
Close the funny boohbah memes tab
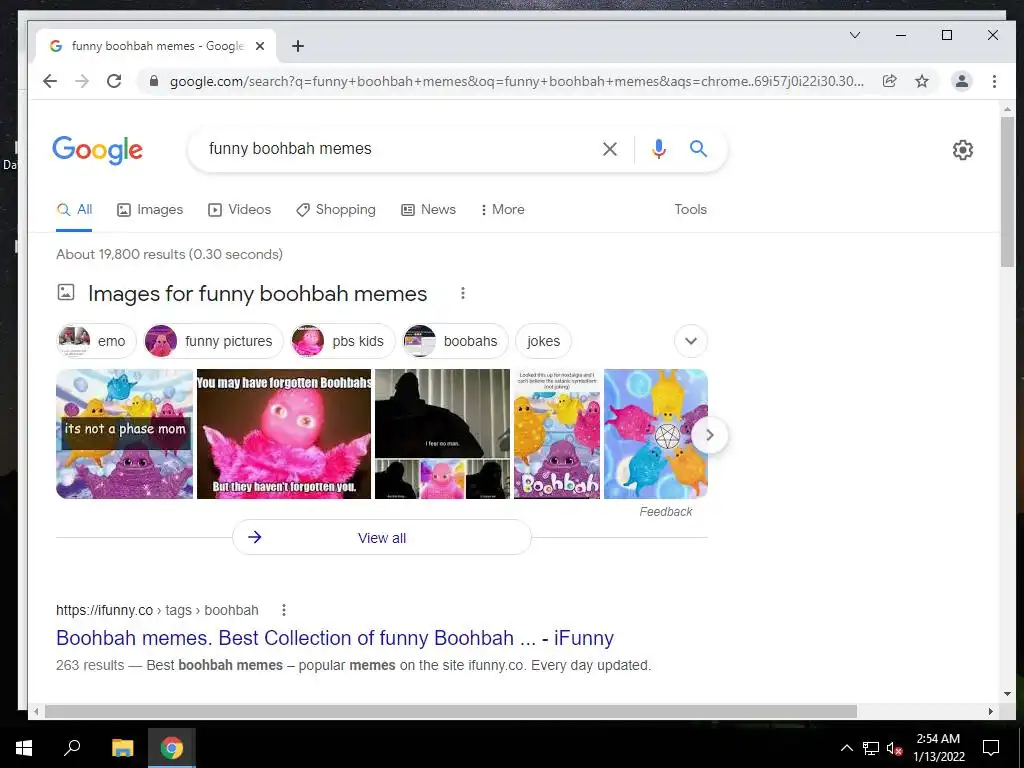(x=260, y=46)
